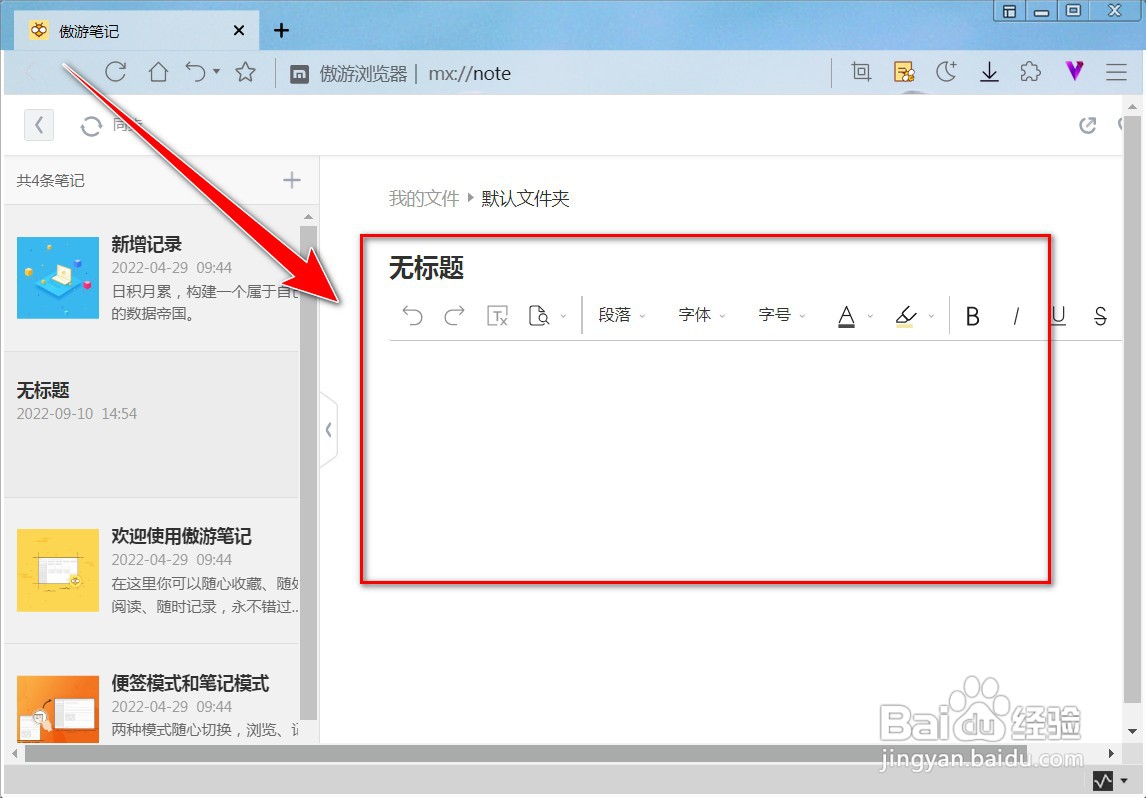Click the share note icon
Viewport: 1146px width, 798px height.
pos(1088,125)
